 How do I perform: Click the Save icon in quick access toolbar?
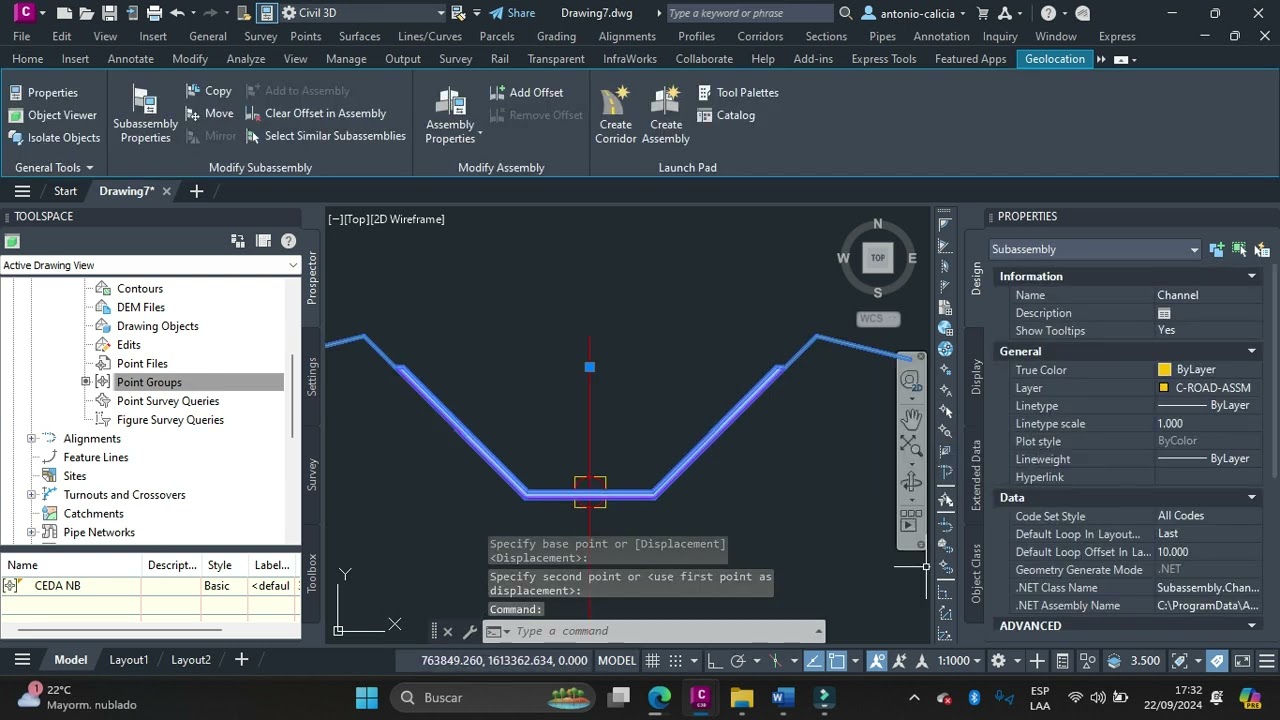[x=109, y=13]
